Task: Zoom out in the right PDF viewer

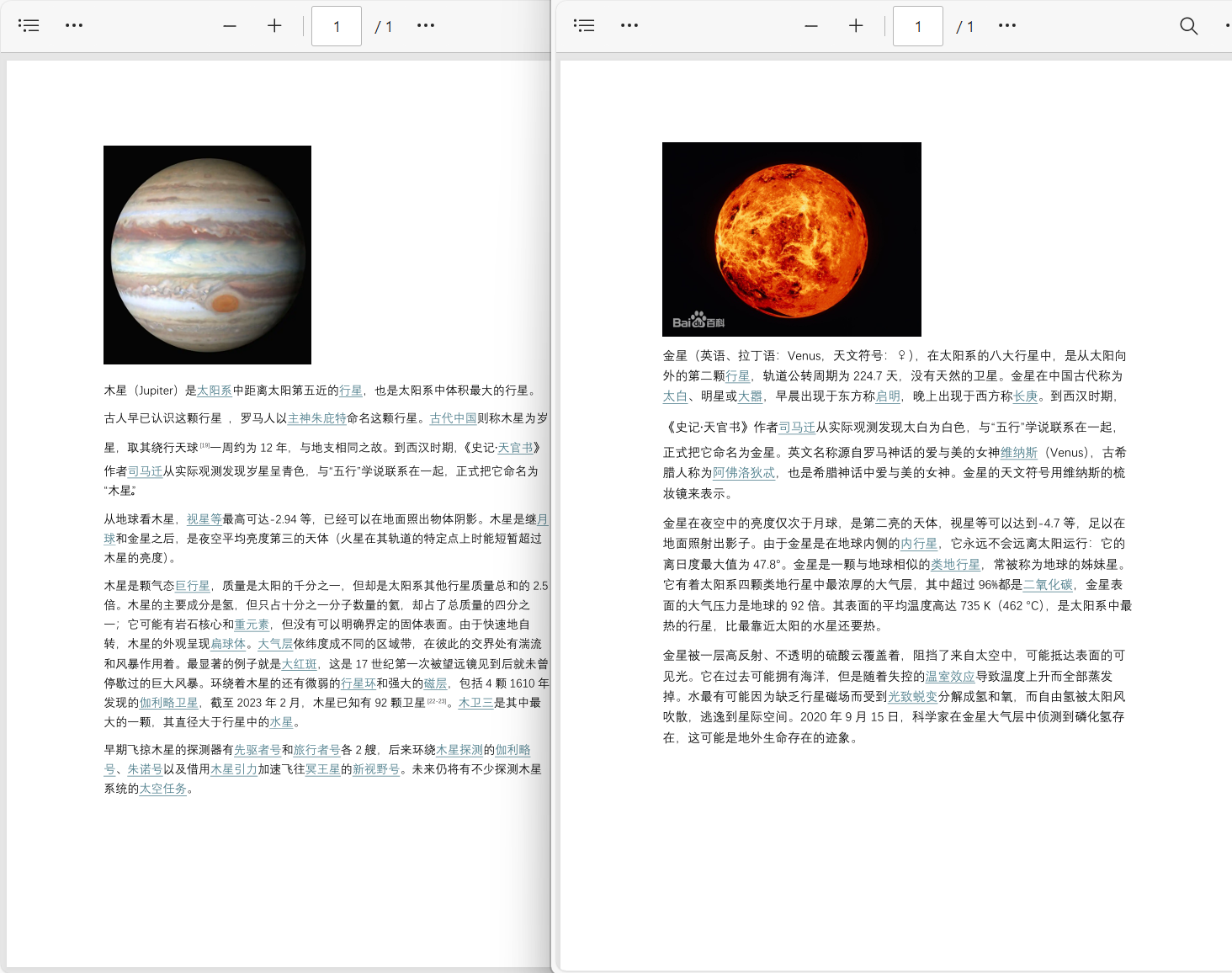Action: 811,26
